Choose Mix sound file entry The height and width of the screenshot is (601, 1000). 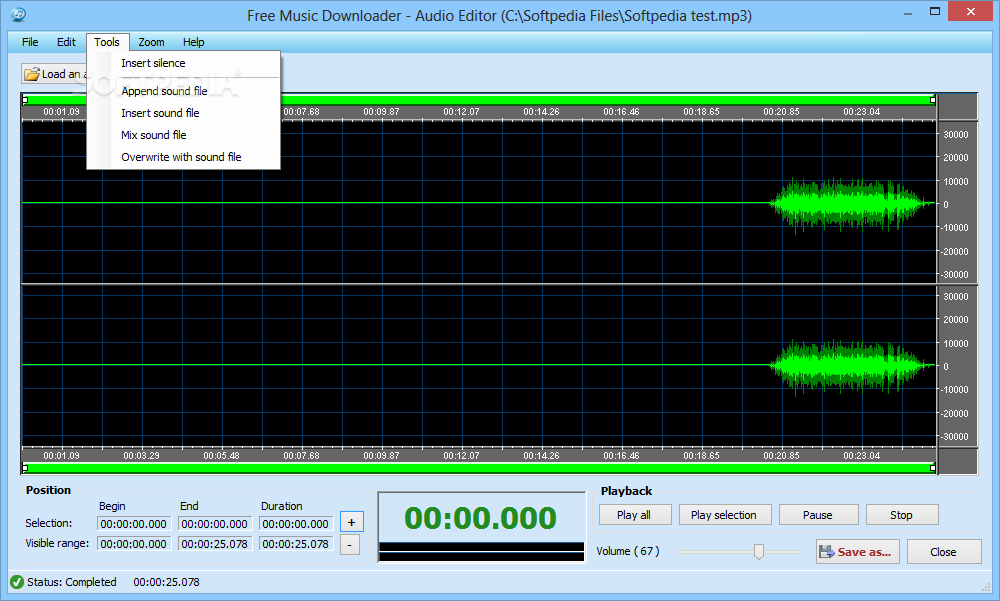[x=184, y=135]
